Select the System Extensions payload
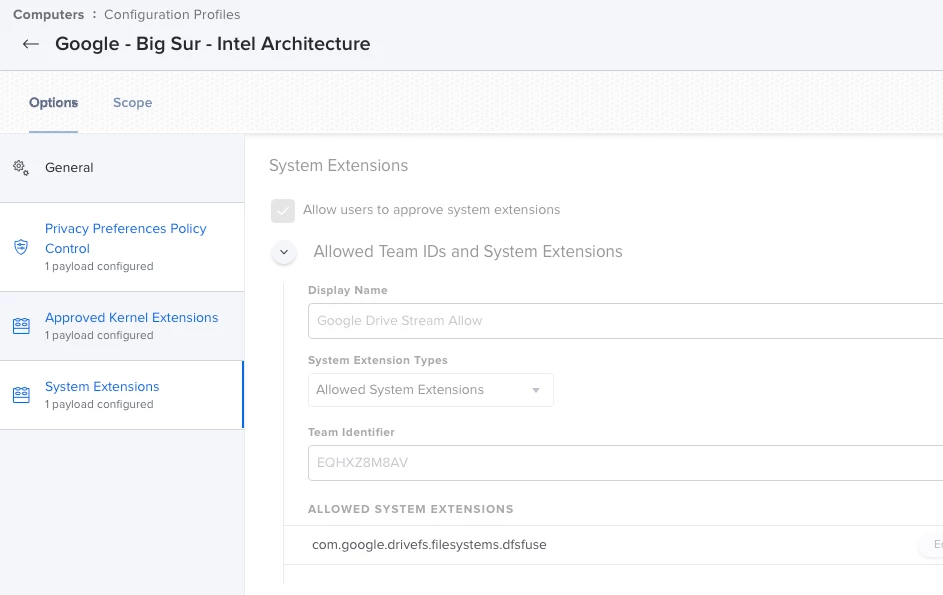The image size is (943, 595). pos(102,387)
